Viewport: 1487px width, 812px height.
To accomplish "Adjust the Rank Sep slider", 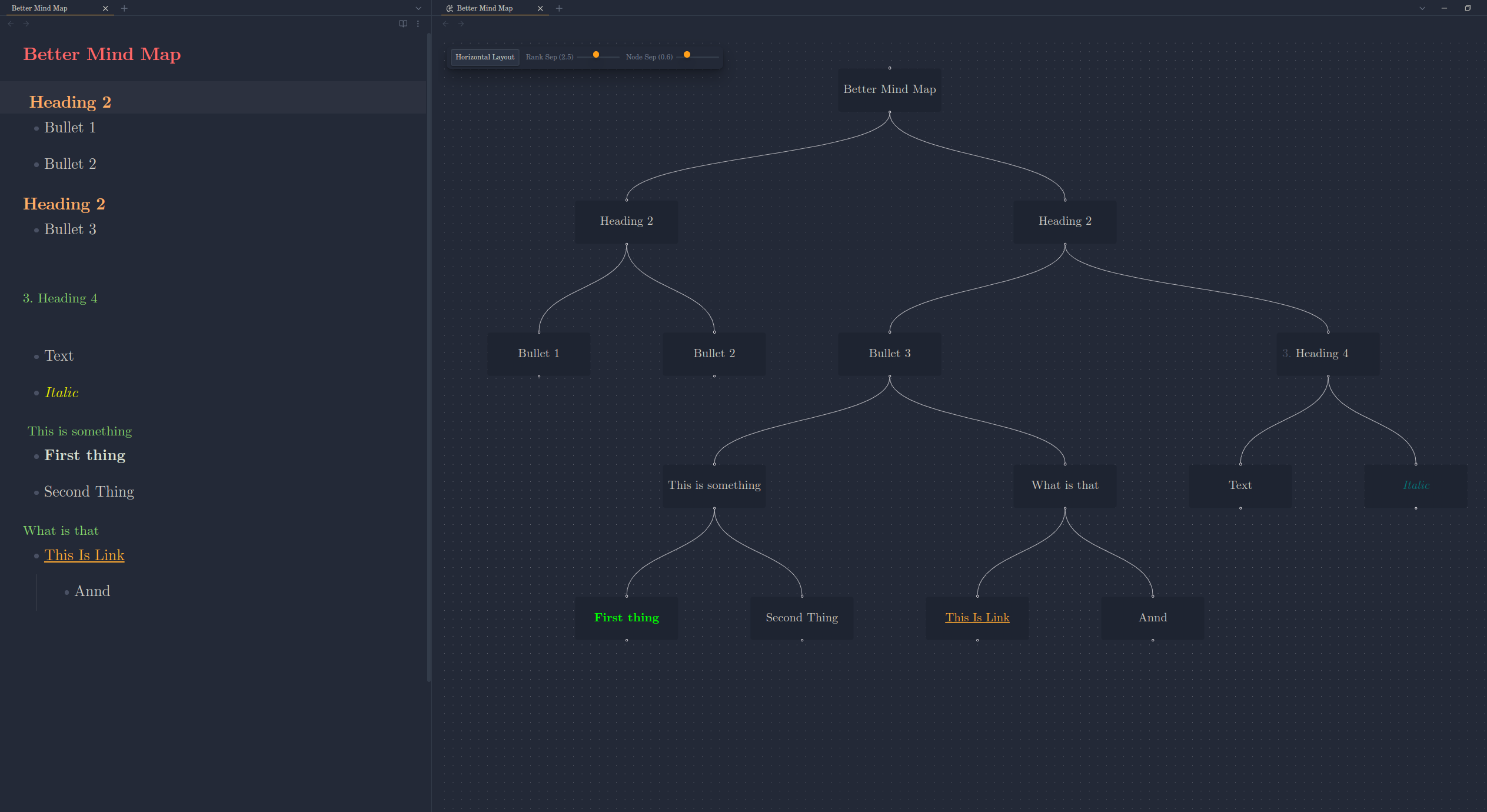I will point(596,55).
